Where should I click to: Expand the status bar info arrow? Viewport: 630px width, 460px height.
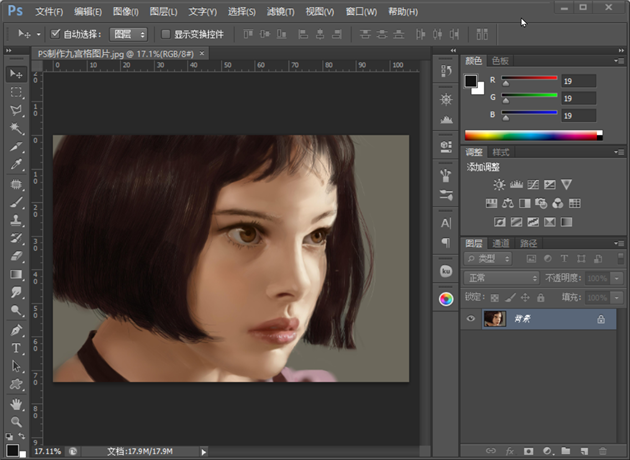204,452
